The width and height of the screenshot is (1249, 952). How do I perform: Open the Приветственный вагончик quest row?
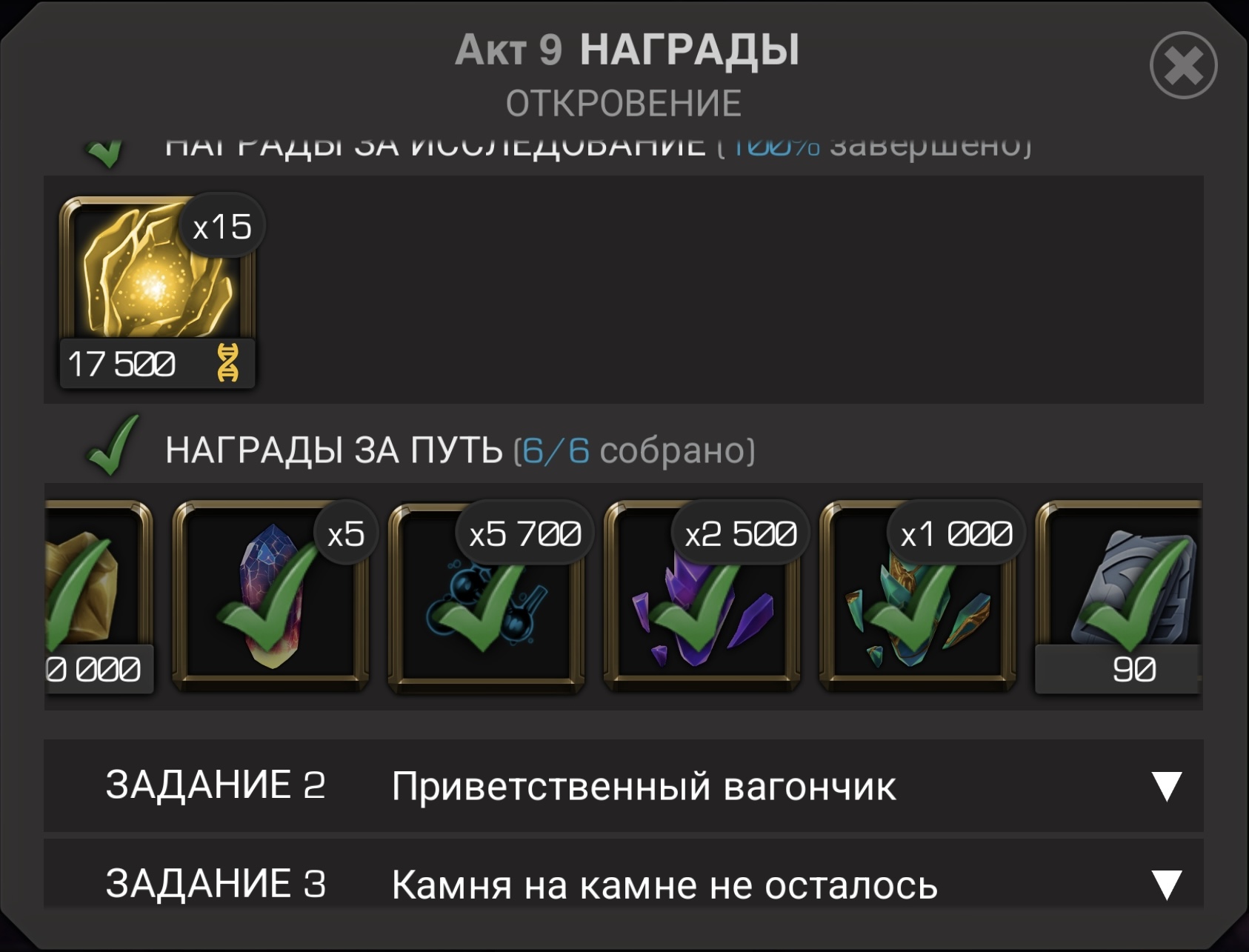click(624, 786)
